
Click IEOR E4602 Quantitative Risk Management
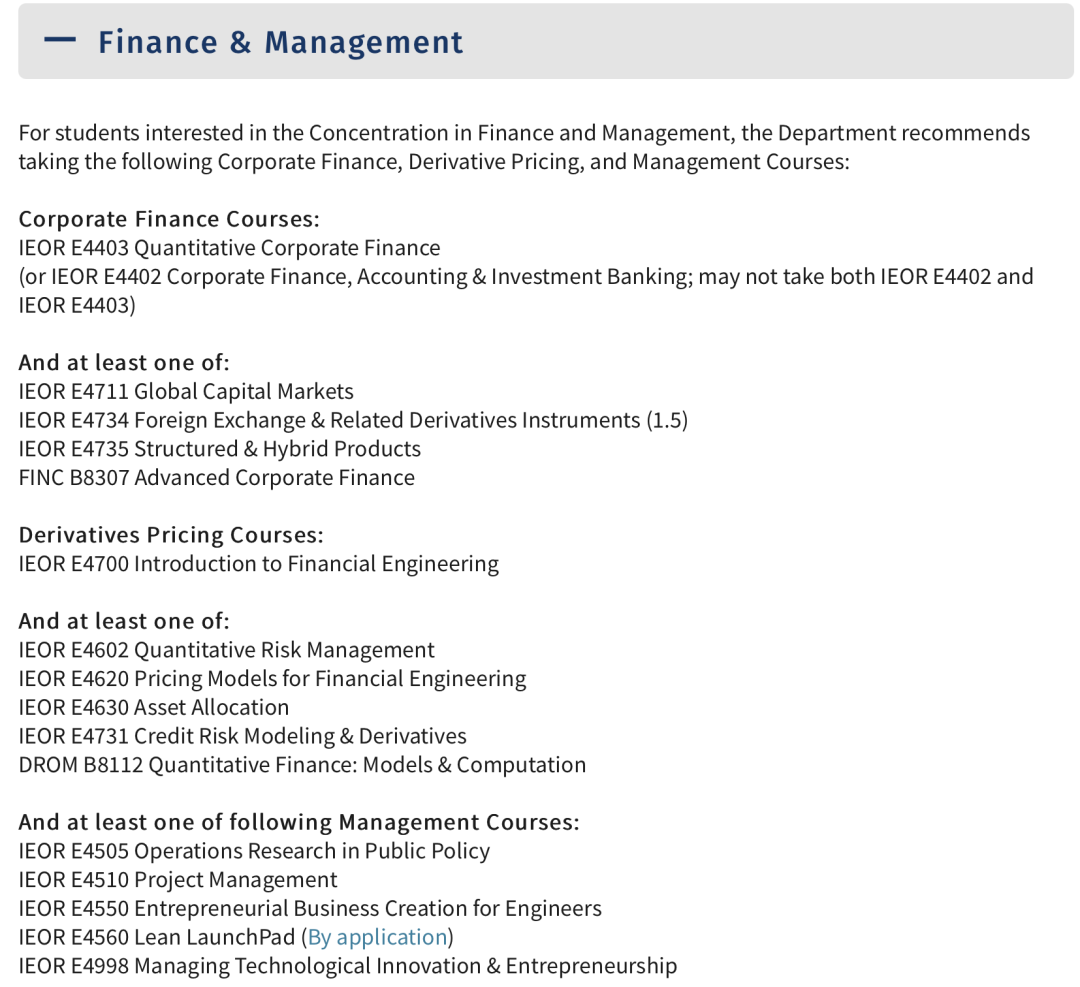click(x=227, y=650)
